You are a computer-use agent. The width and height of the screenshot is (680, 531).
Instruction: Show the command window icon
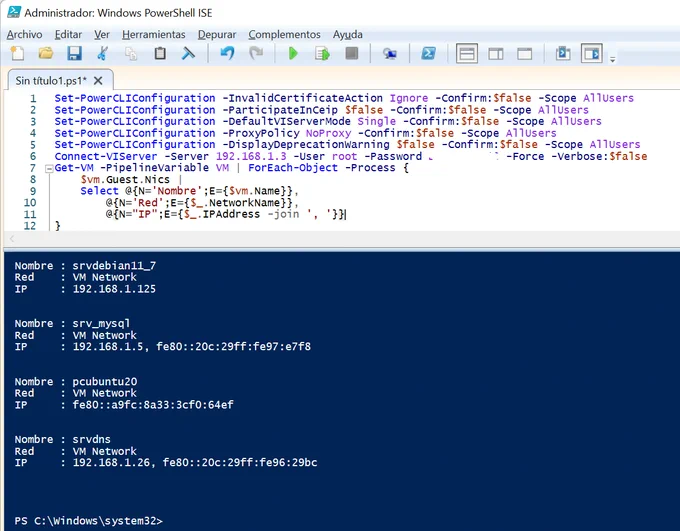[563, 54]
